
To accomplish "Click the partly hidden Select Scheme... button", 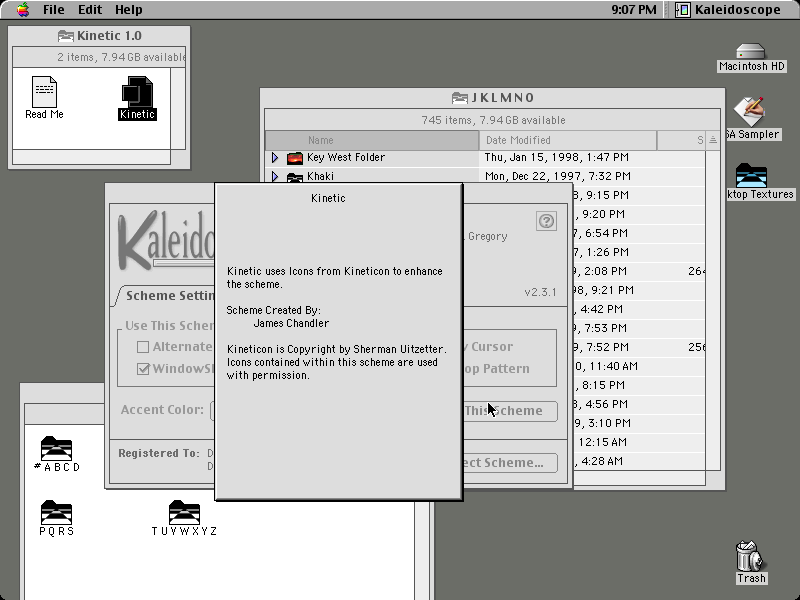I will click(x=510, y=463).
